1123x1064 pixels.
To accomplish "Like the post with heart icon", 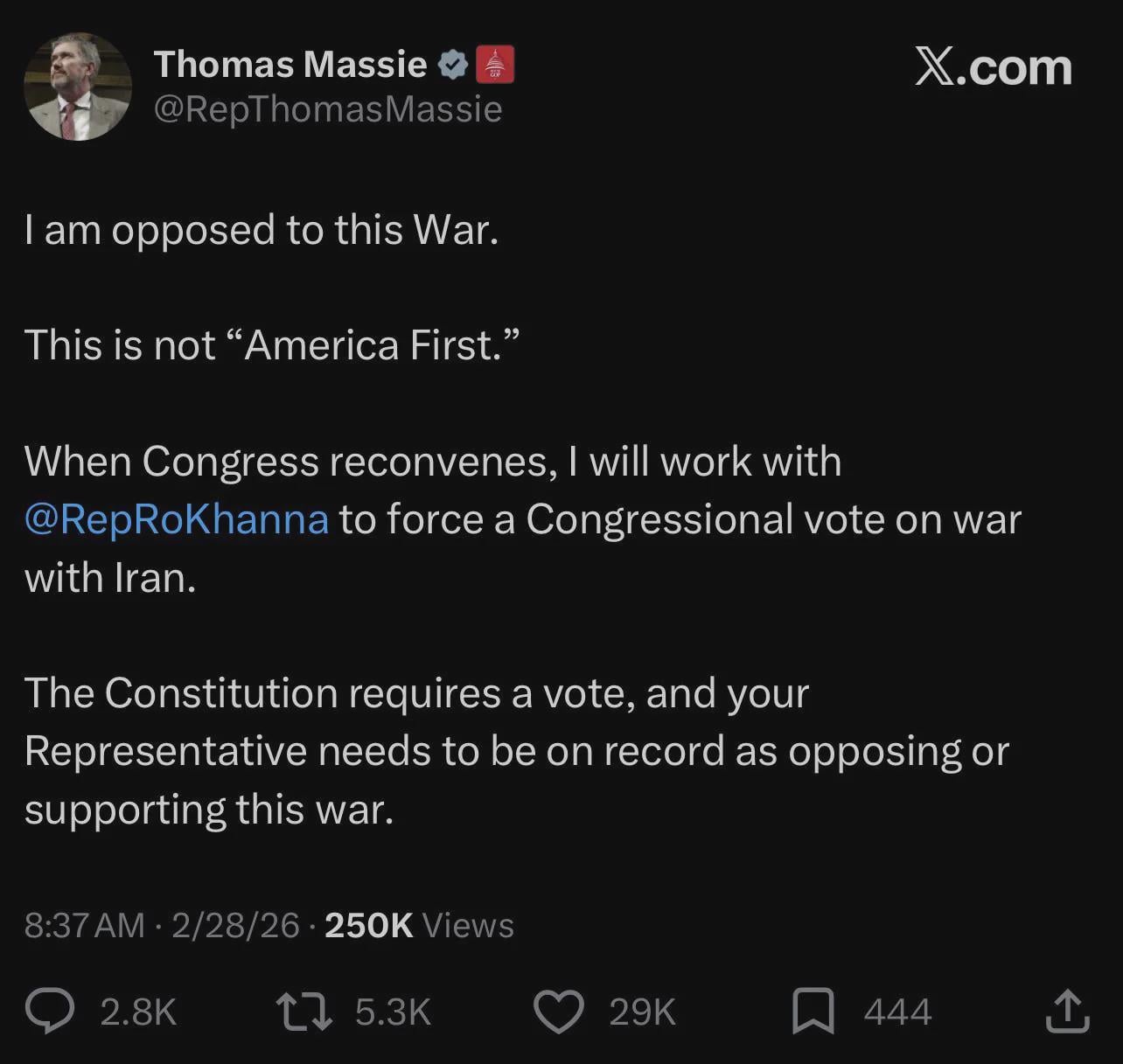I will tap(558, 1012).
